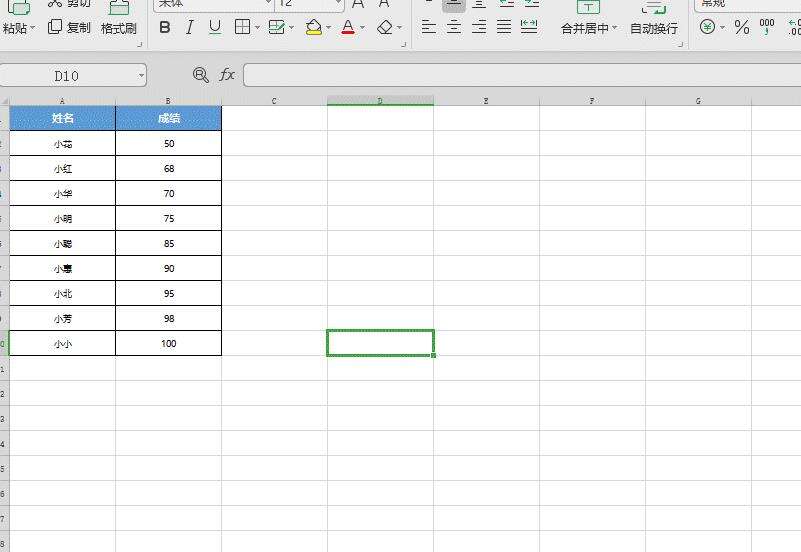This screenshot has height=552, width=801.
Task: Select the cell containing 小明
Action: [x=62, y=219]
